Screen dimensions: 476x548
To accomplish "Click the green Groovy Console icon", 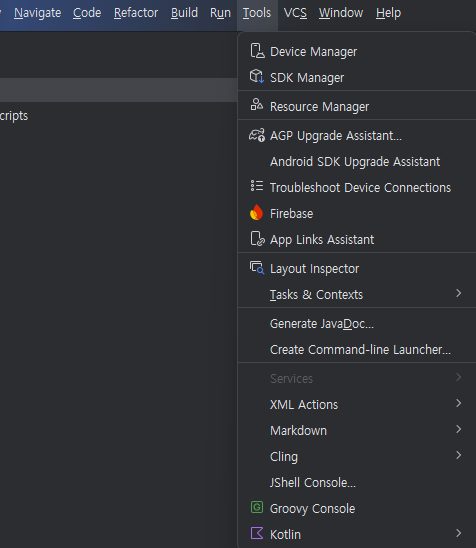I will pyautogui.click(x=257, y=507).
